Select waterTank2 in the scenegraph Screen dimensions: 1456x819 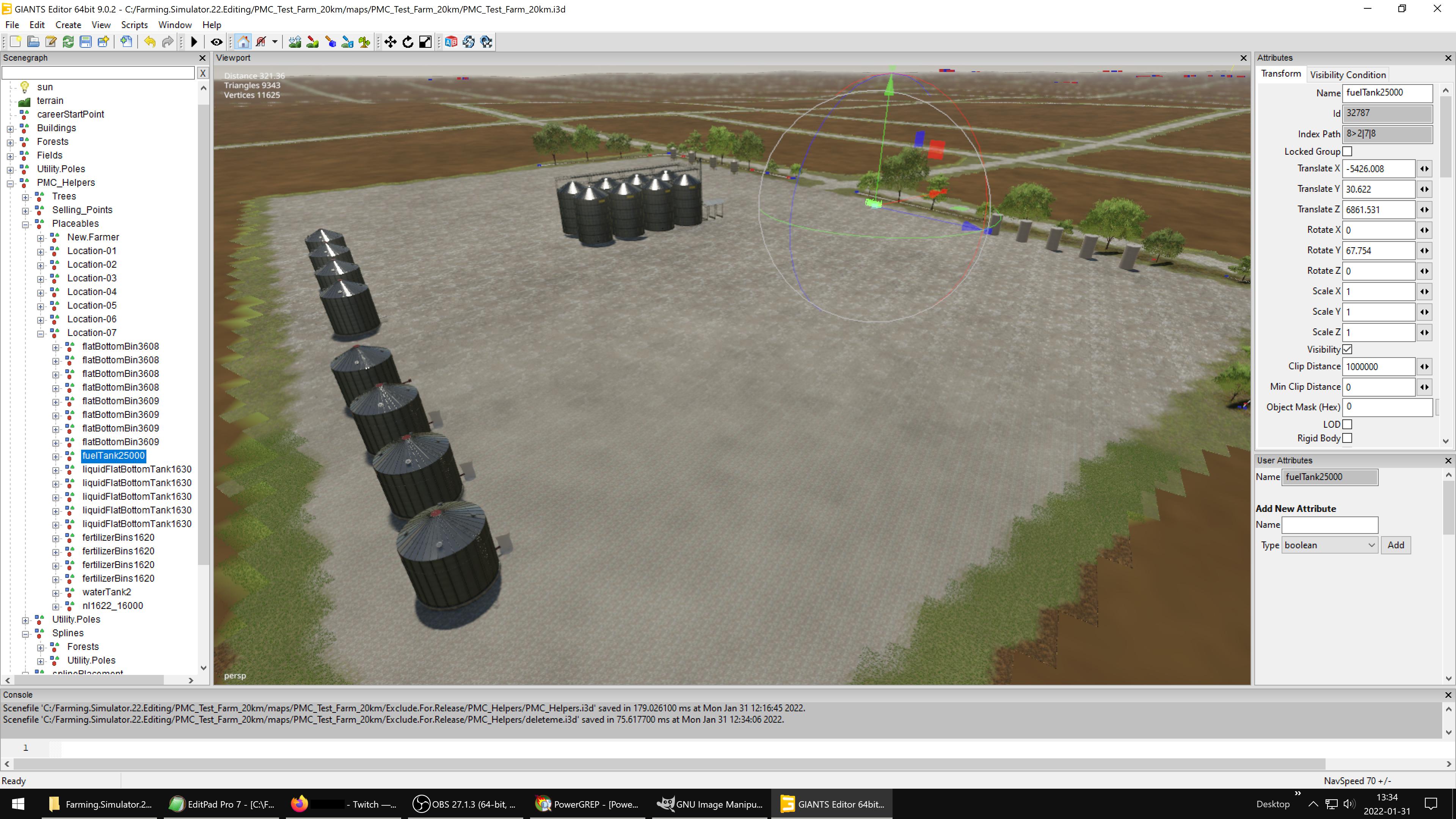[x=107, y=592]
